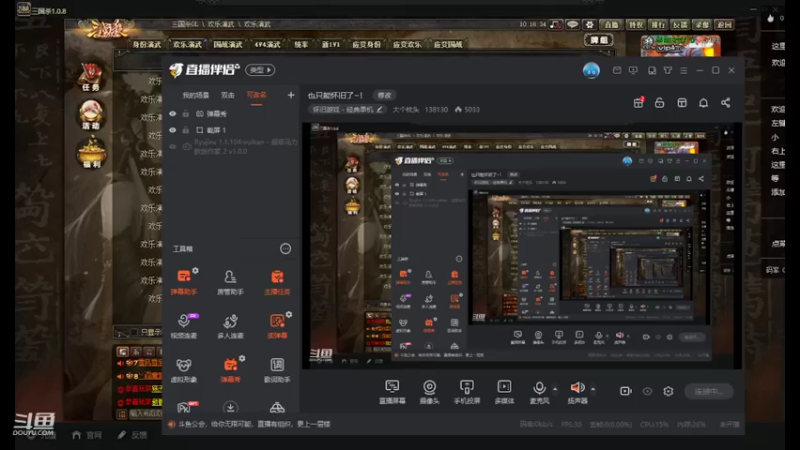This screenshot has width=800, height=450.
Task: Add a new scene with plus button
Action: [290, 95]
